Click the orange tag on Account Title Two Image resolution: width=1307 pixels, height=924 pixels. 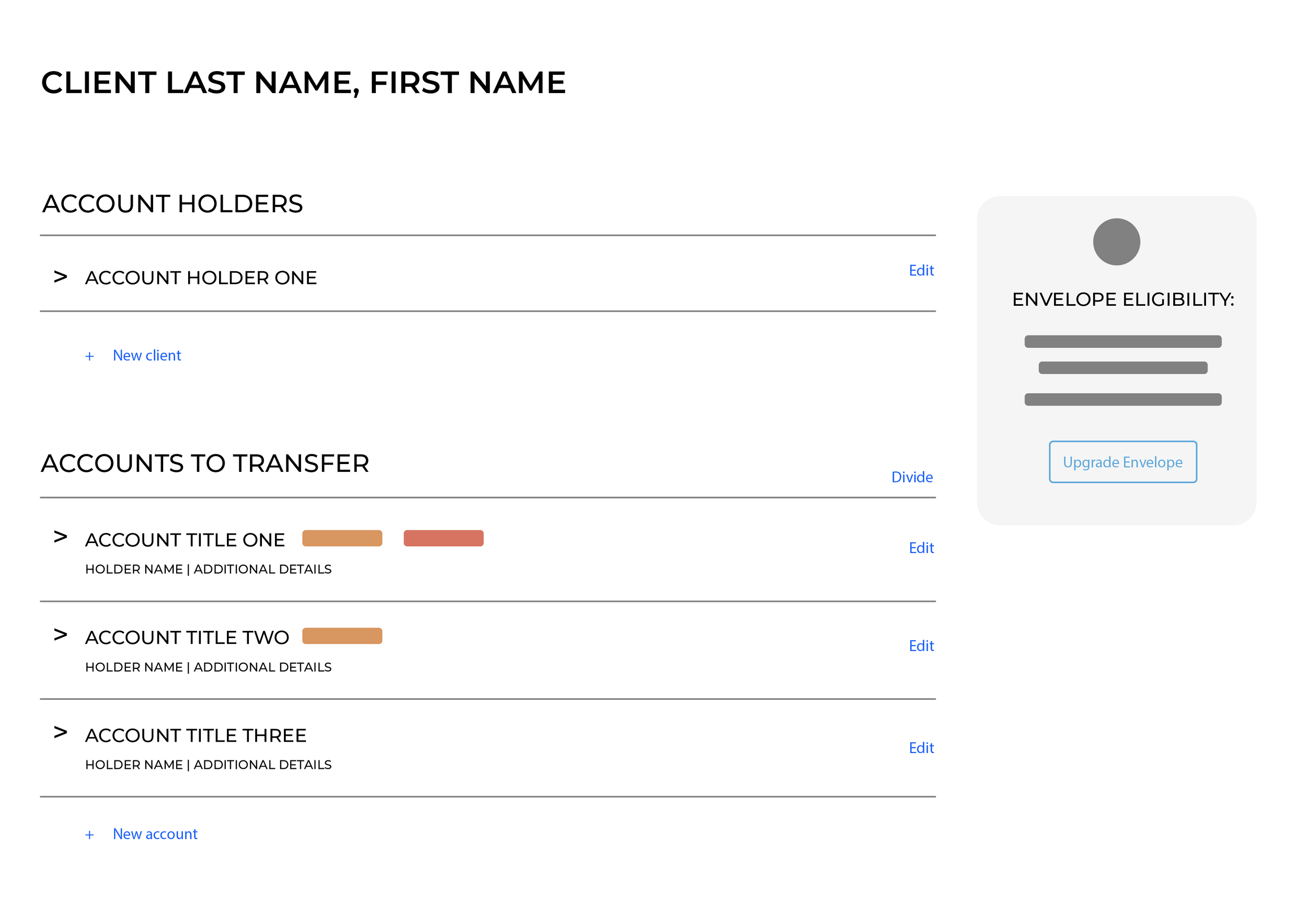(342, 636)
